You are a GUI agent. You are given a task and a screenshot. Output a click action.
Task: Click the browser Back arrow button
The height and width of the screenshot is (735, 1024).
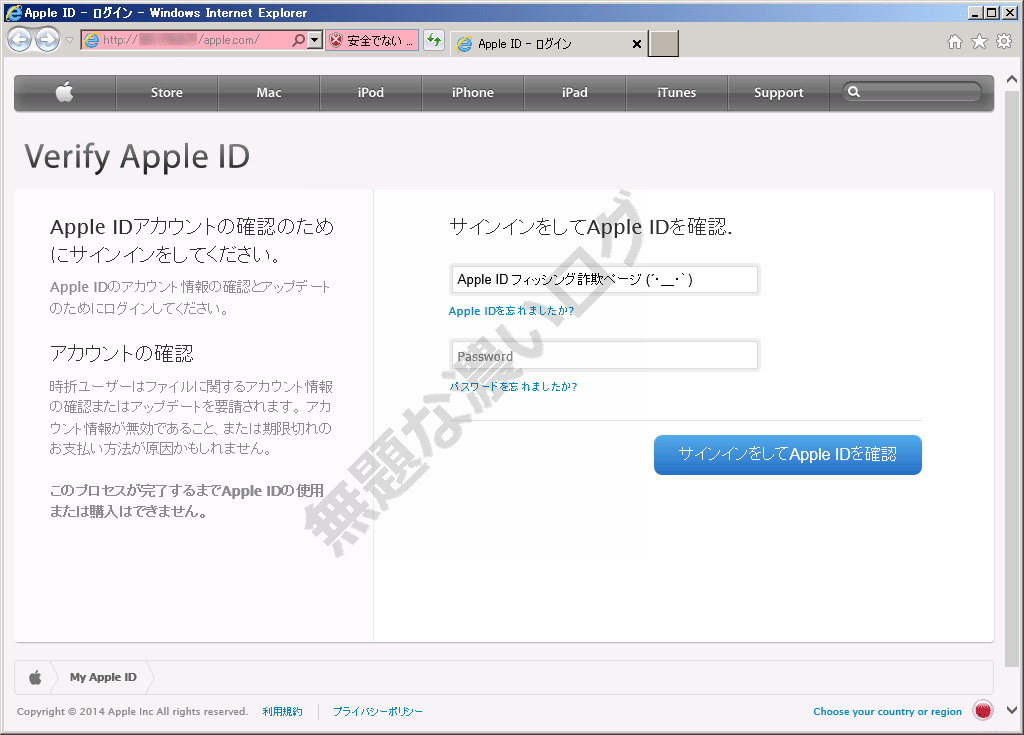tap(20, 40)
